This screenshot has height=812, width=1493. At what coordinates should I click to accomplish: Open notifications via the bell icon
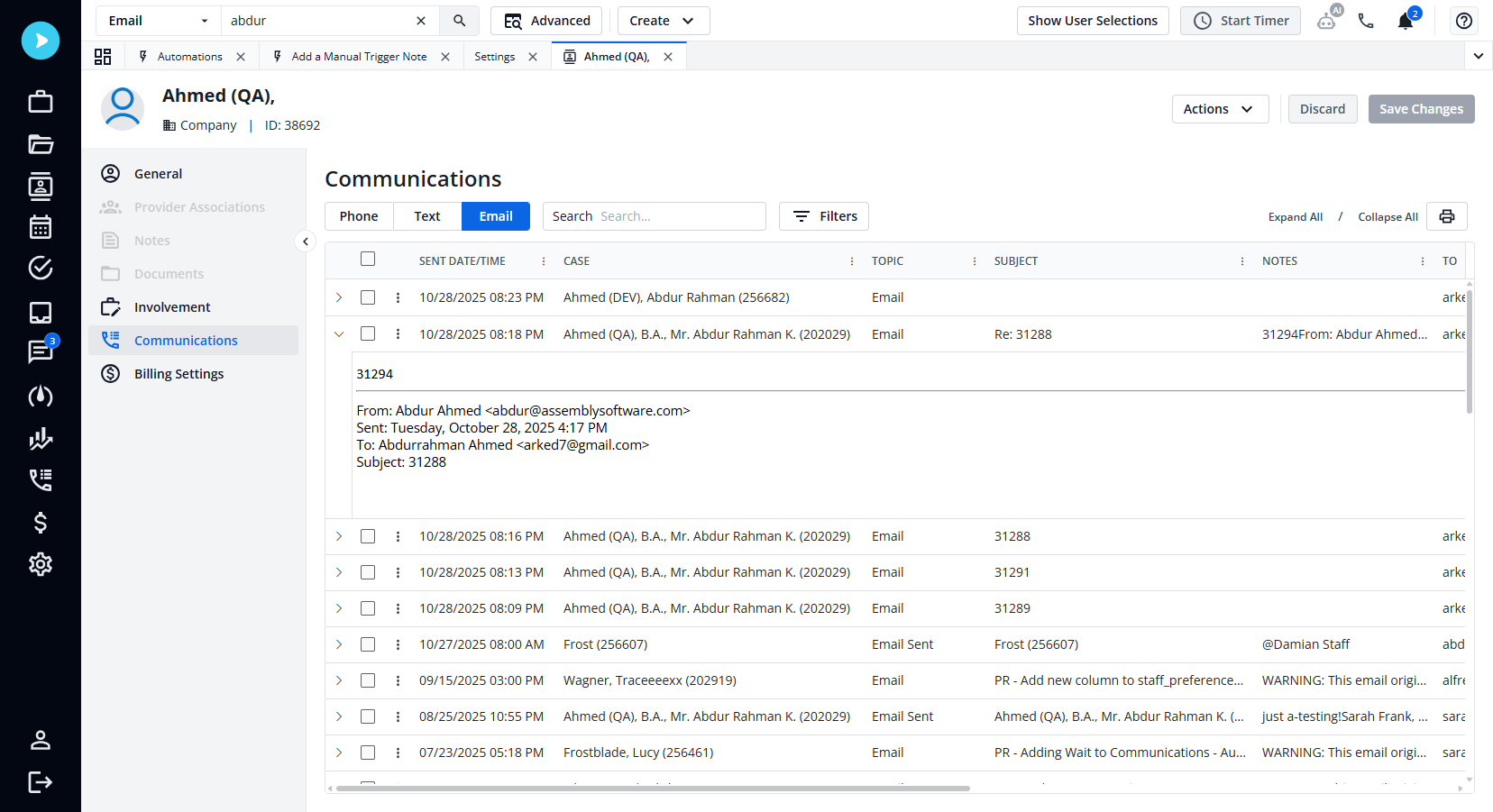[x=1406, y=21]
